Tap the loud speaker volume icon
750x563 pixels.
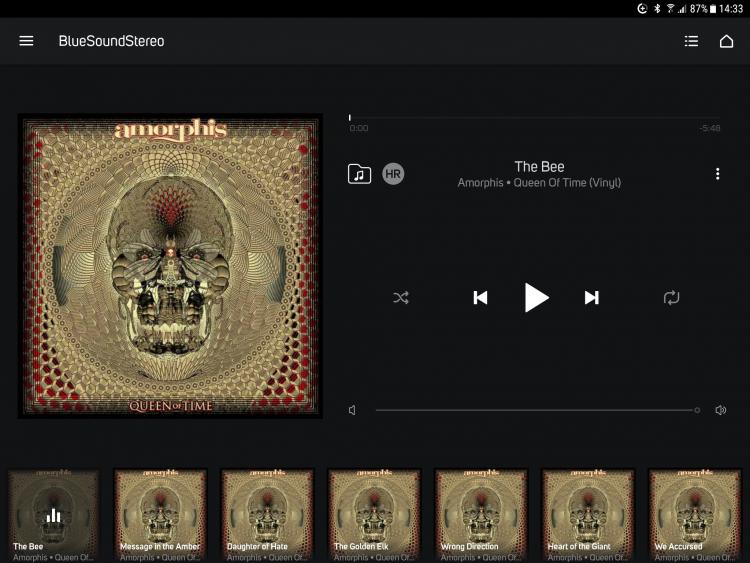pyautogui.click(x=721, y=410)
